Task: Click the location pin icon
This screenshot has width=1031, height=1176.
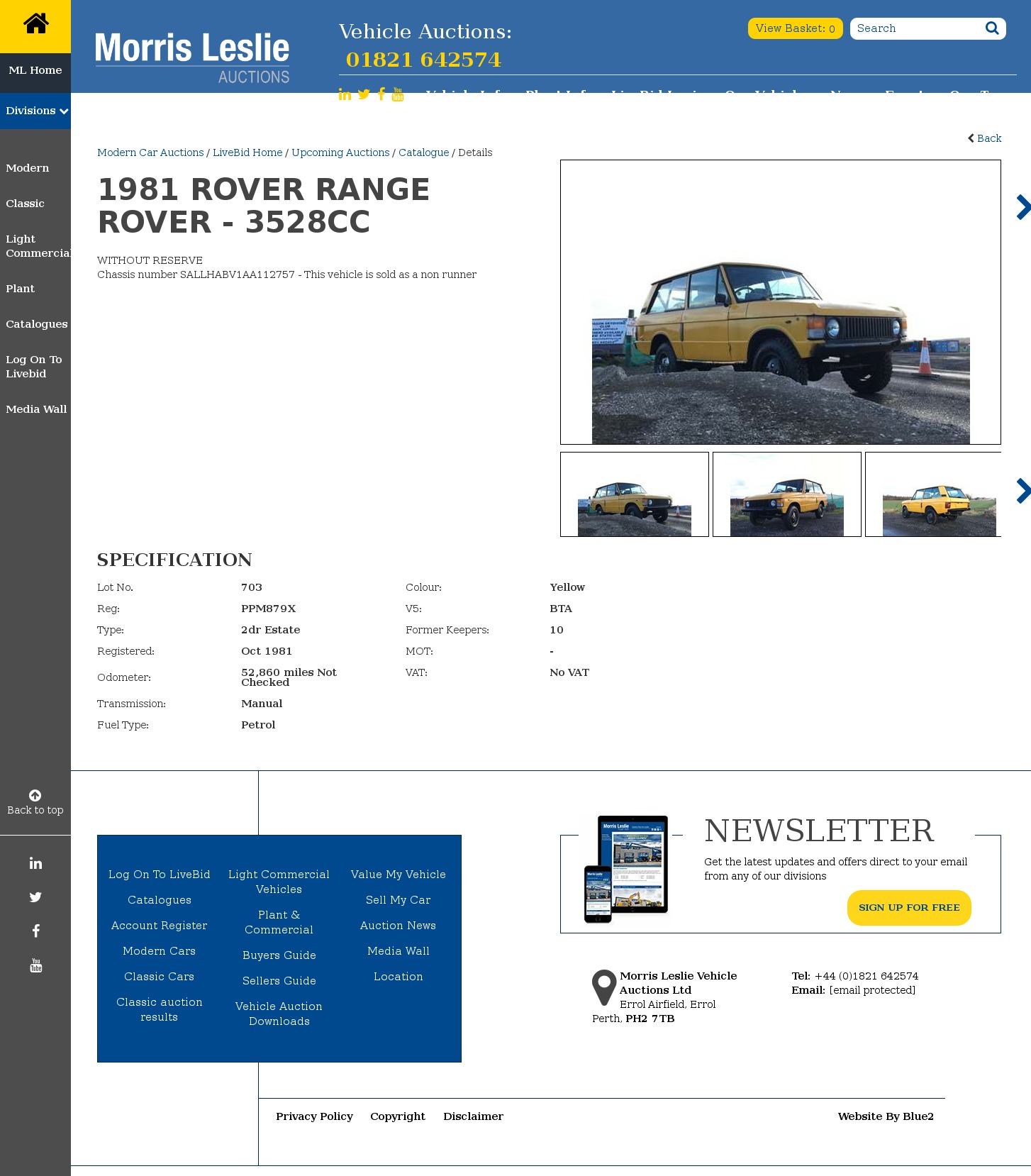Action: pos(604,987)
